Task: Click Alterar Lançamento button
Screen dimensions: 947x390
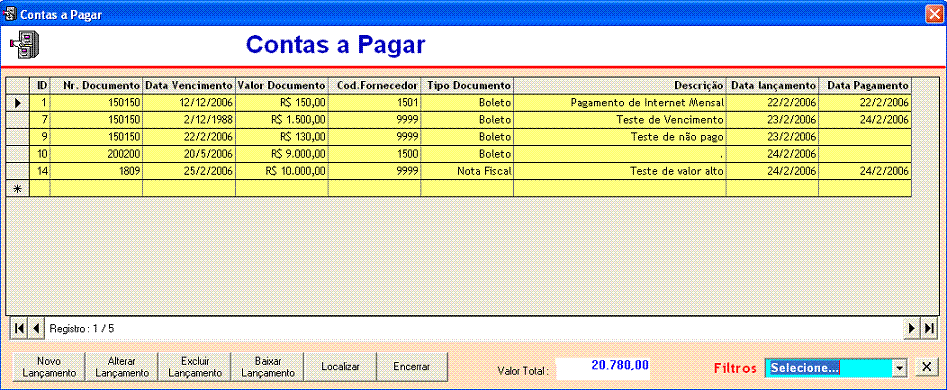Action: (121, 367)
